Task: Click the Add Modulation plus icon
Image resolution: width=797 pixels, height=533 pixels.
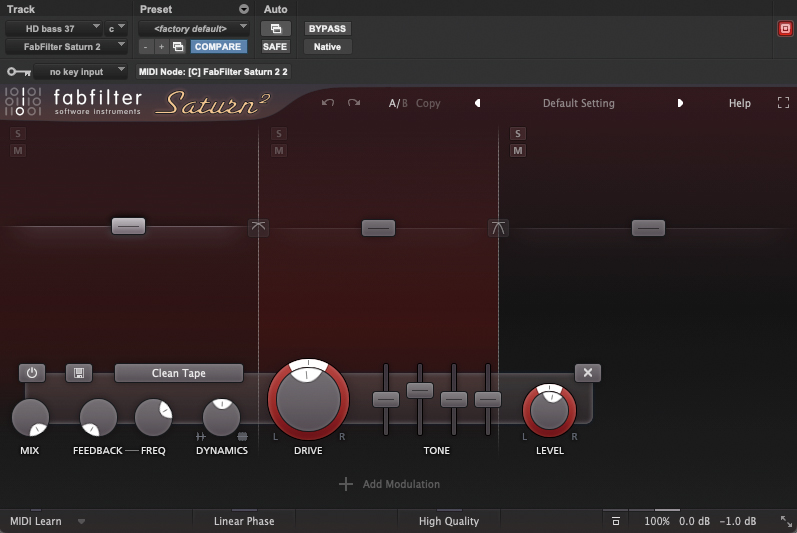Action: (x=346, y=484)
